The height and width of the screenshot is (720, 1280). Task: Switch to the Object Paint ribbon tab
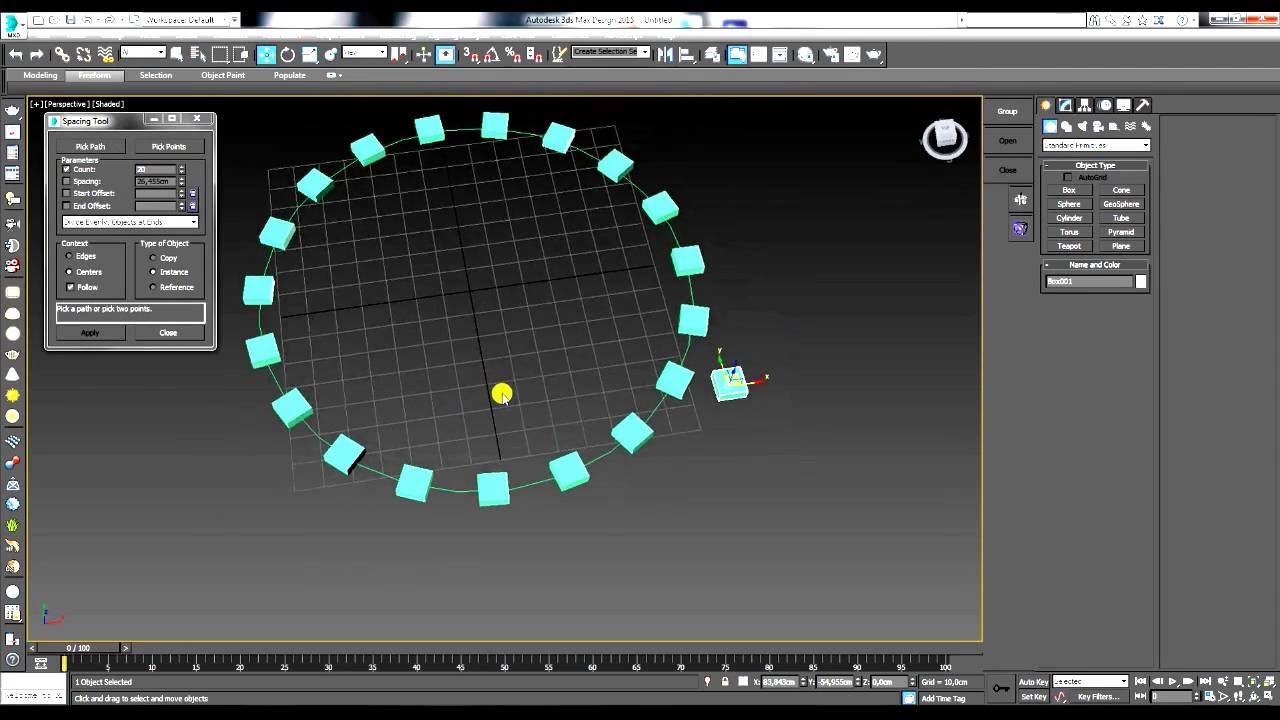223,75
